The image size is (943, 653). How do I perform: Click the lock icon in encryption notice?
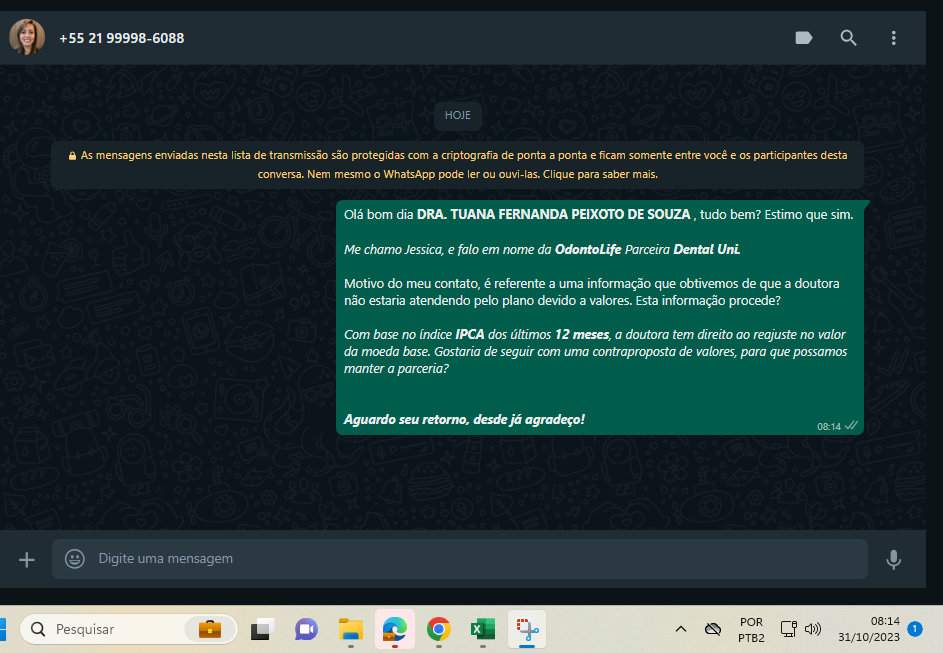(x=72, y=156)
